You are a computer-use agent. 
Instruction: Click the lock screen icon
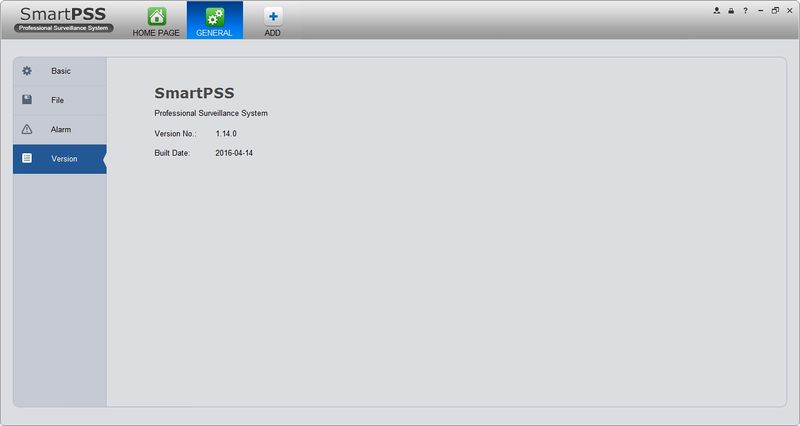(x=731, y=10)
